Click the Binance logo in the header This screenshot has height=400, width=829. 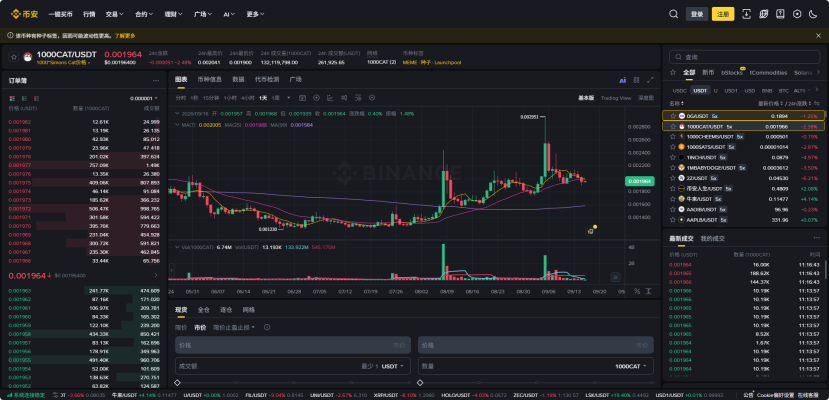[24, 14]
